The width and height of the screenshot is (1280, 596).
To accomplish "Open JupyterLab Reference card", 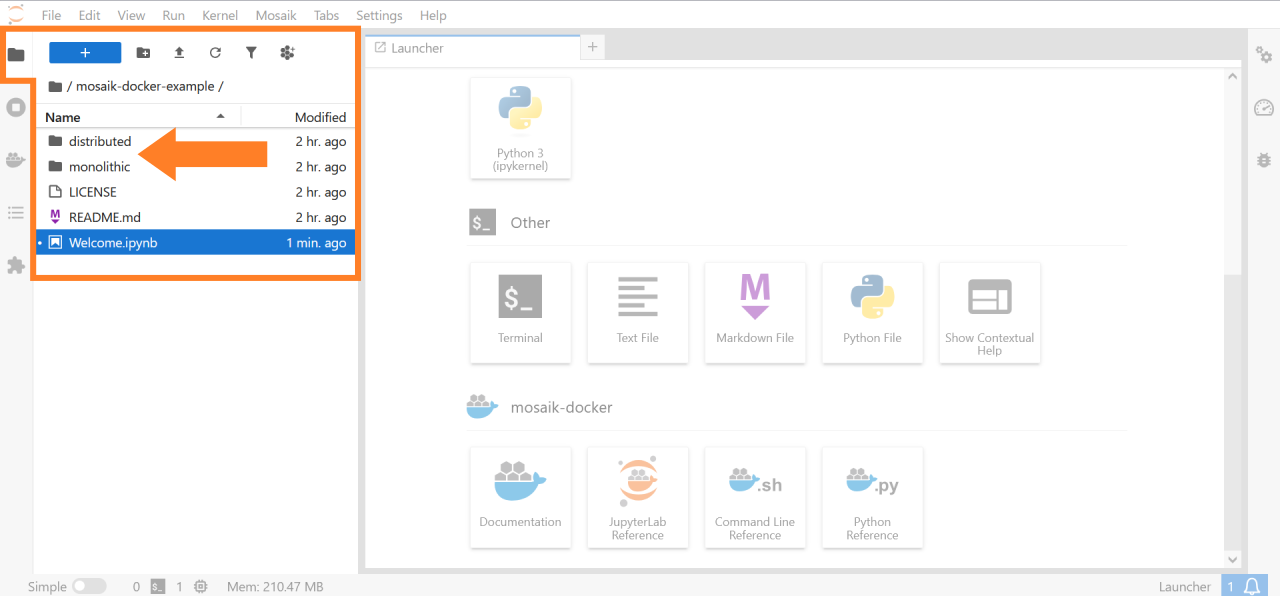I will point(638,497).
